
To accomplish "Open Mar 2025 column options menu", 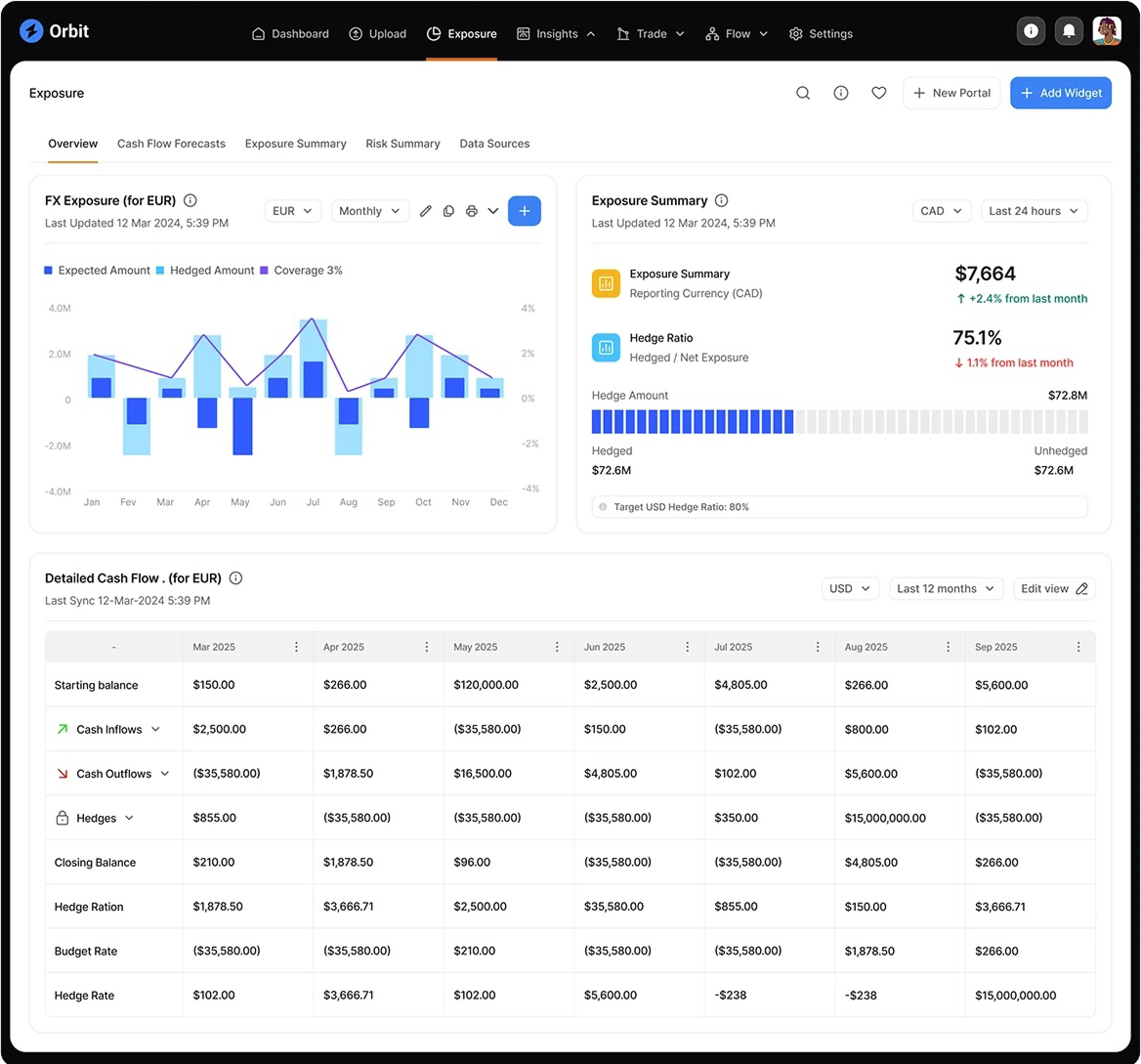I will (296, 647).
